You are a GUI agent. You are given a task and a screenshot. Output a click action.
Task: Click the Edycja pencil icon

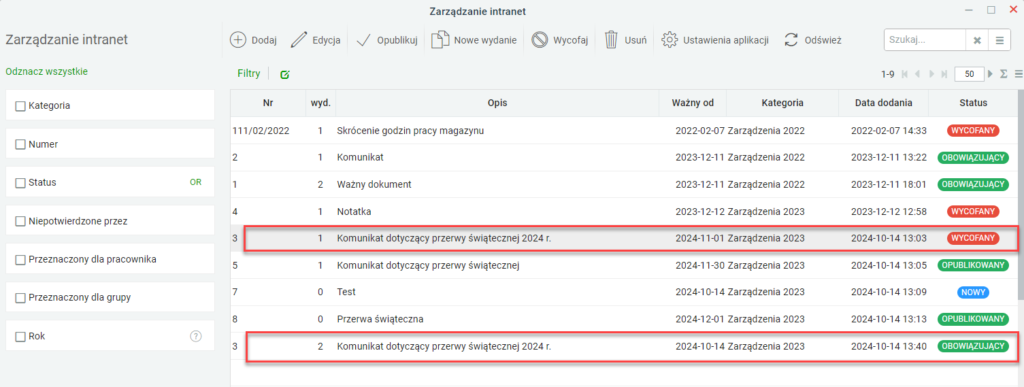click(298, 40)
